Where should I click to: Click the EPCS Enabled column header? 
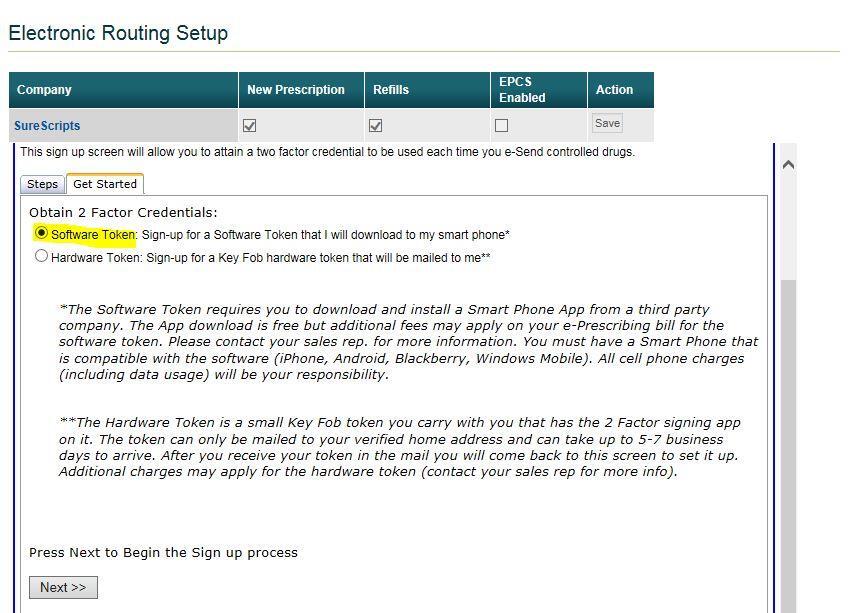(x=522, y=90)
